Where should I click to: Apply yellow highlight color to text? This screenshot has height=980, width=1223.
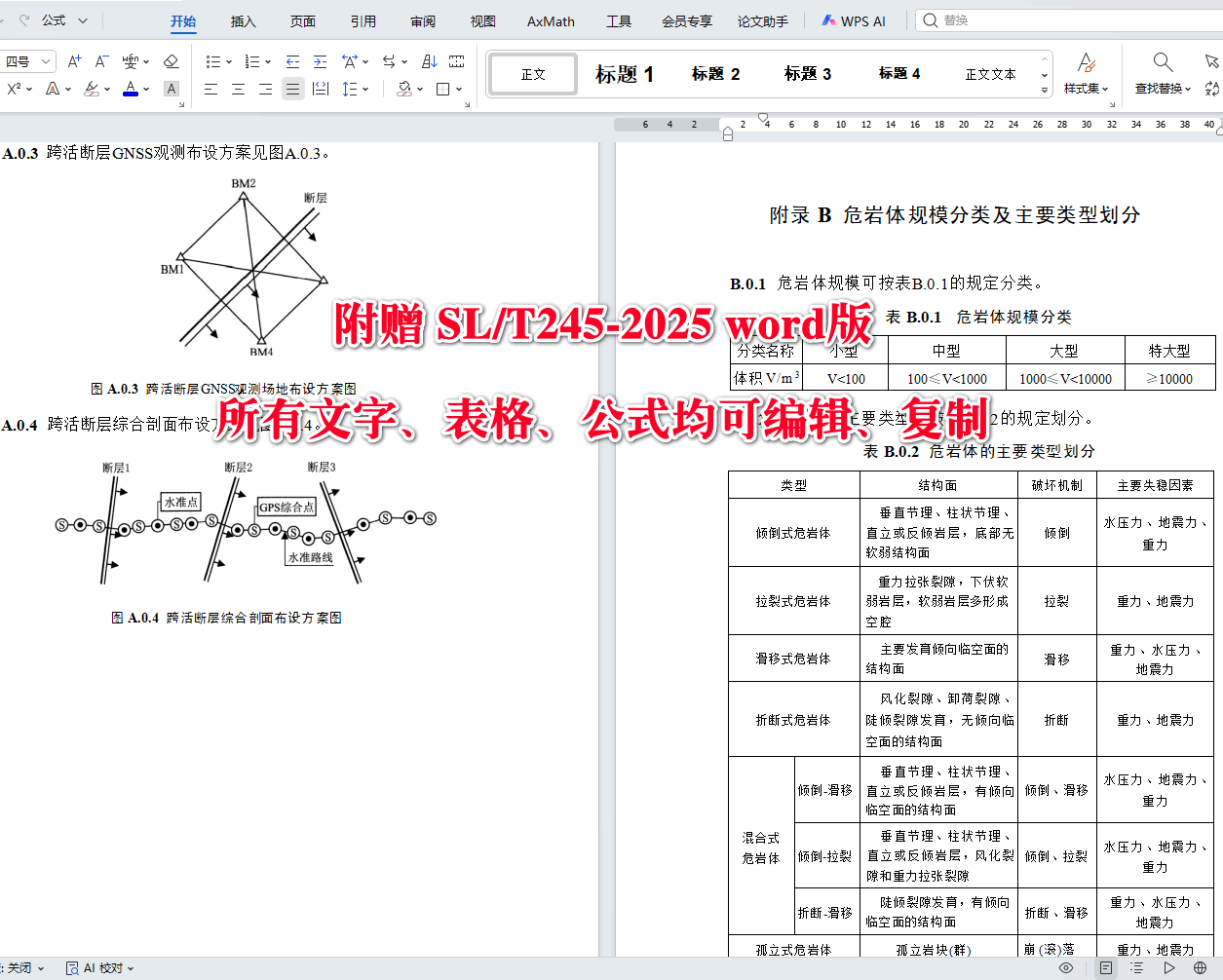click(91, 89)
